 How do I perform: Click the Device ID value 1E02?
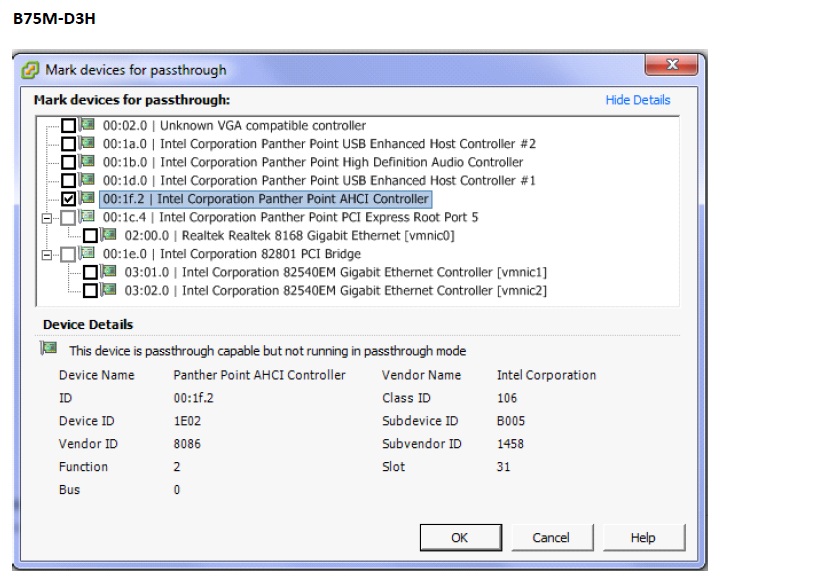click(x=187, y=421)
